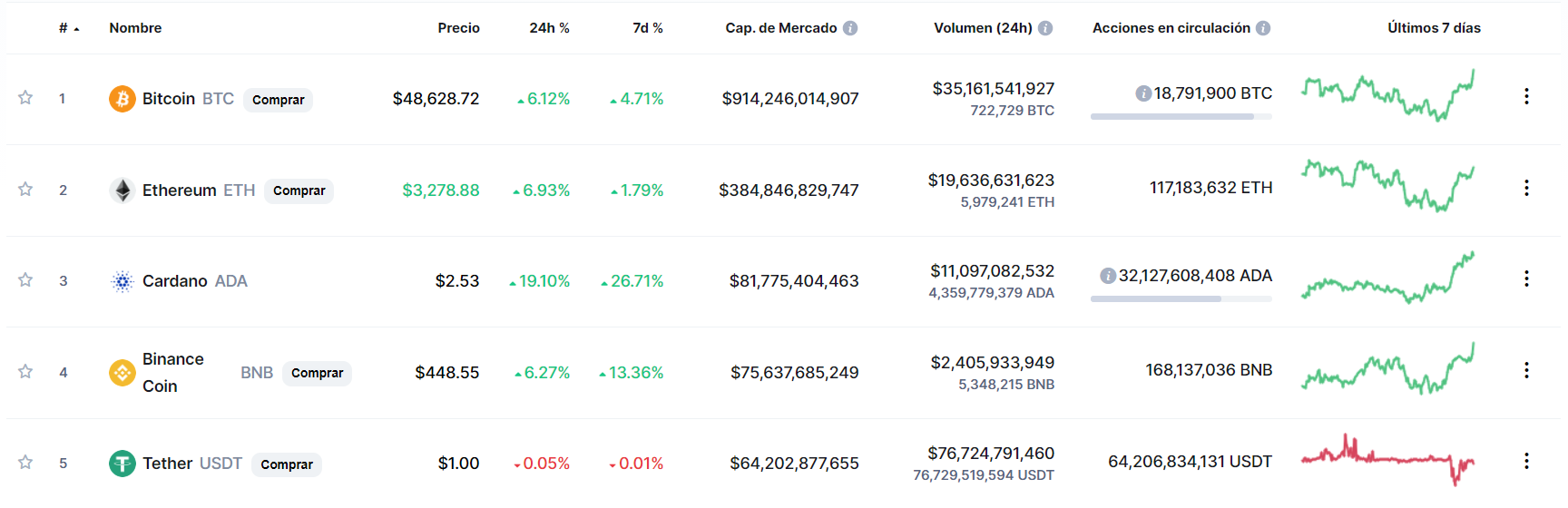This screenshot has height=508, width=1568.
Task: Open info icon beside Acciones en circulación
Action: tap(1263, 28)
